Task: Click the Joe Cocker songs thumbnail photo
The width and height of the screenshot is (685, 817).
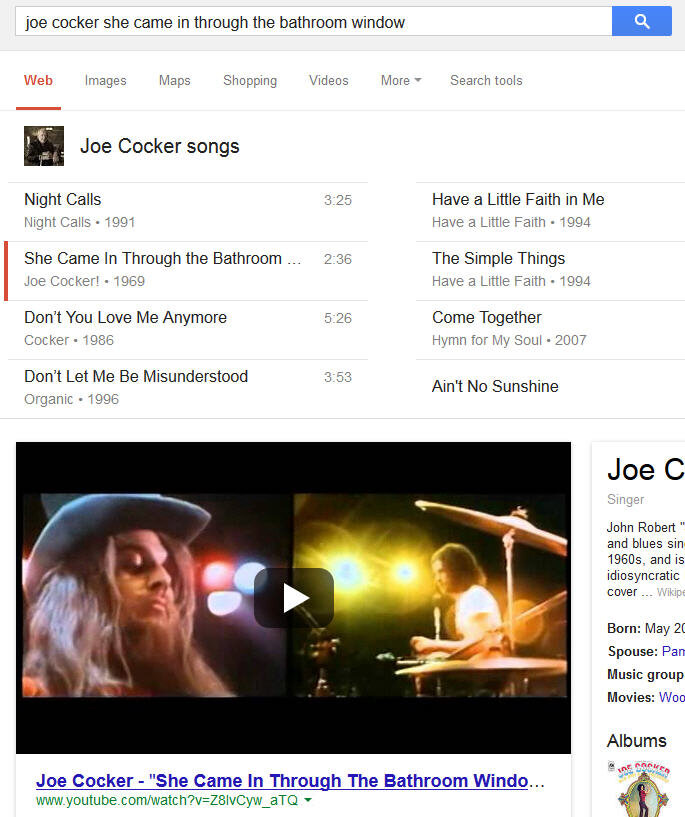Action: 44,146
